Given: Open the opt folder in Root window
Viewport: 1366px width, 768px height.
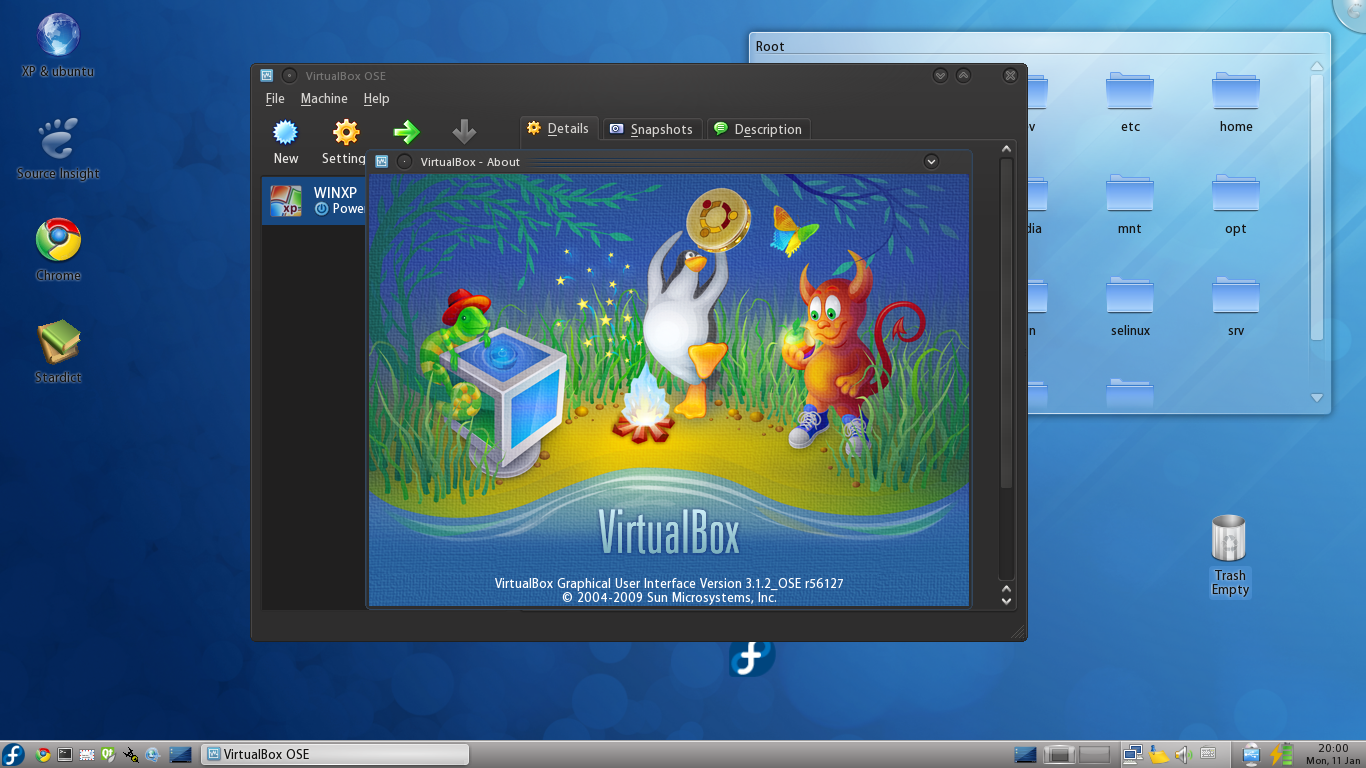Looking at the screenshot, I should click(1236, 204).
